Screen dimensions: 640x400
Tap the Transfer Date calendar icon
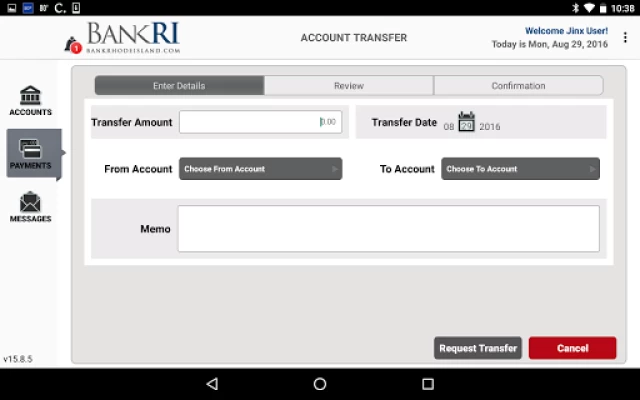pos(466,123)
